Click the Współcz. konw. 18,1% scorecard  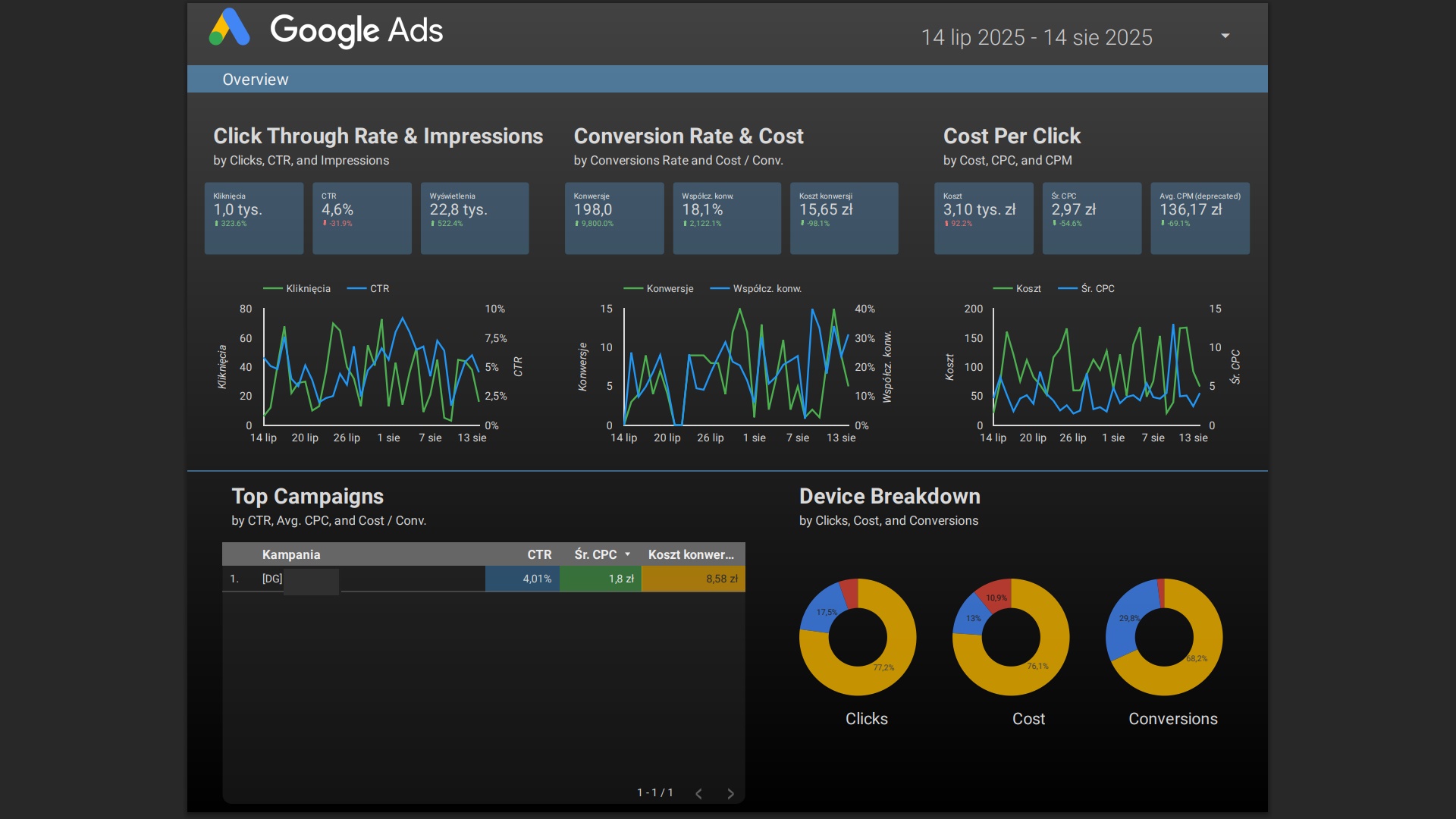pyautogui.click(x=726, y=218)
